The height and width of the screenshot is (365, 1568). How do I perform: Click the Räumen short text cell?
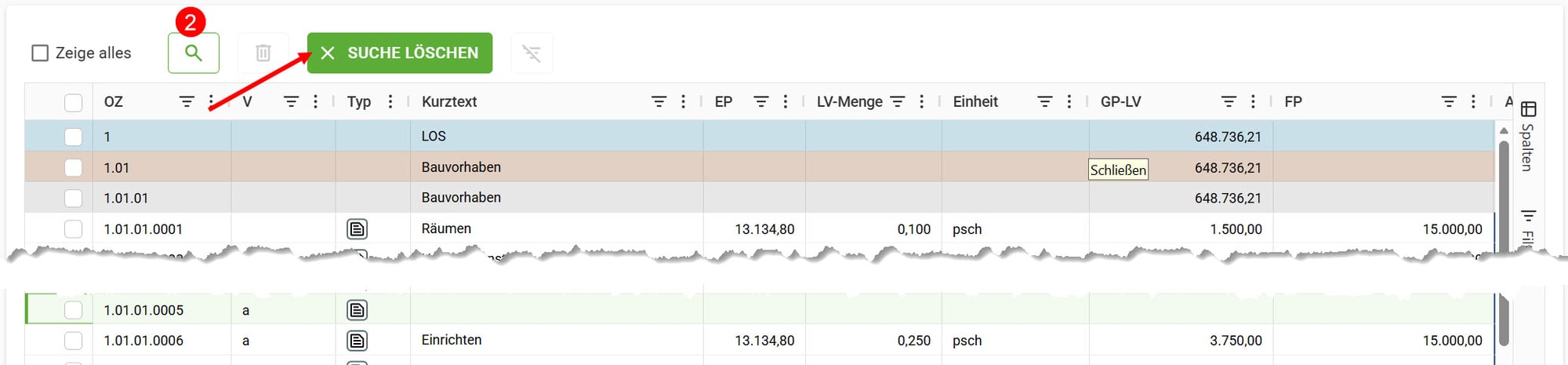(557, 229)
